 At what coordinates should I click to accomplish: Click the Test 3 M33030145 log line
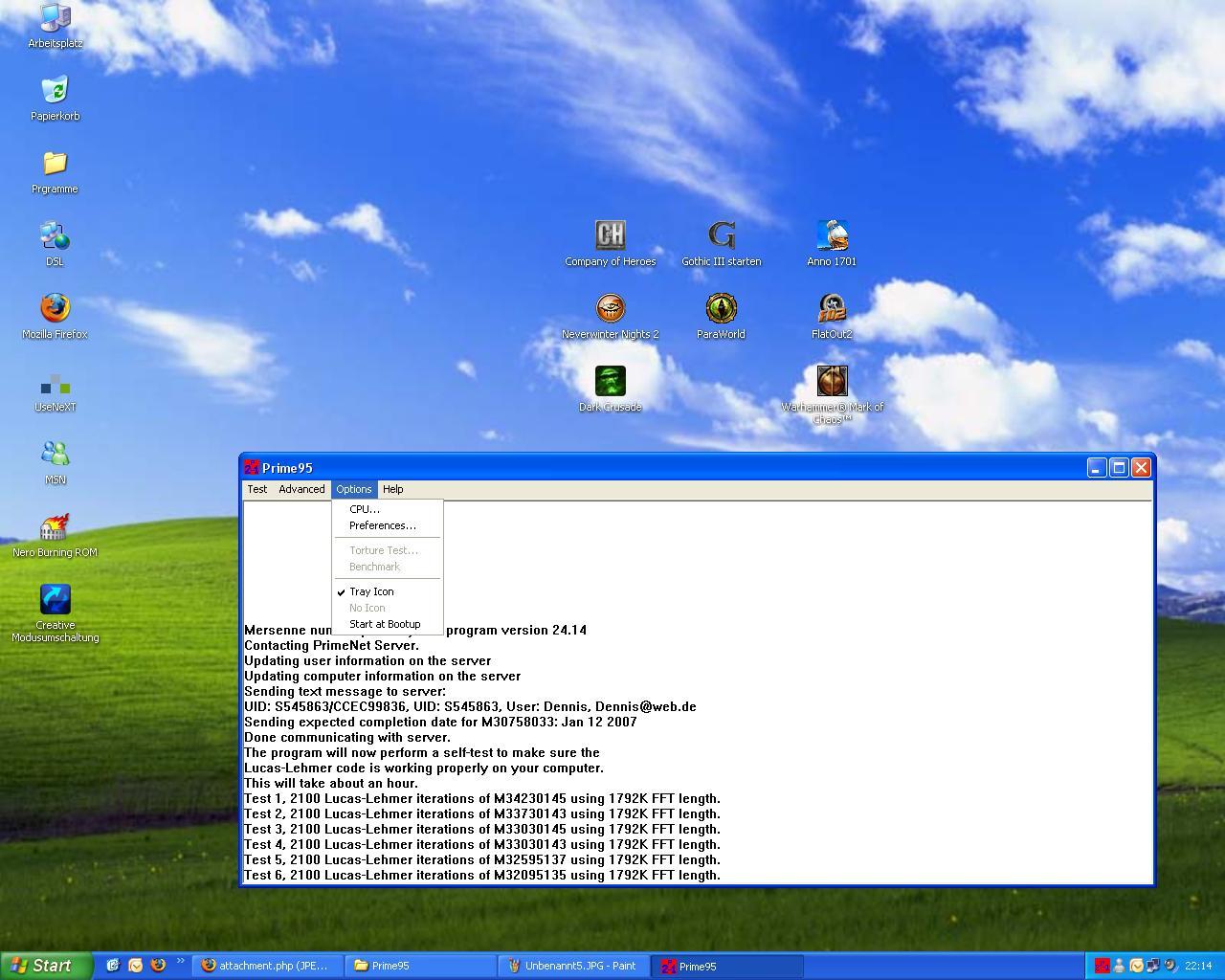pyautogui.click(x=482, y=829)
